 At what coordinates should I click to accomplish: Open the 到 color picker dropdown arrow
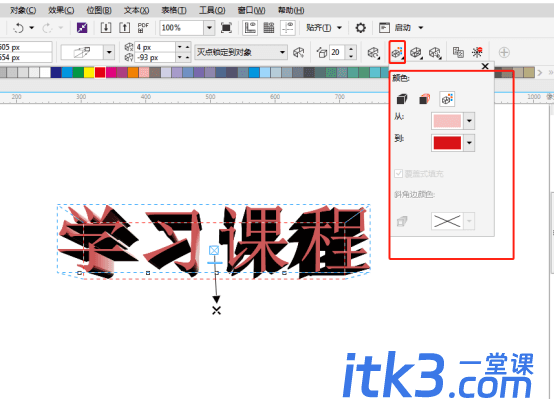click(469, 143)
